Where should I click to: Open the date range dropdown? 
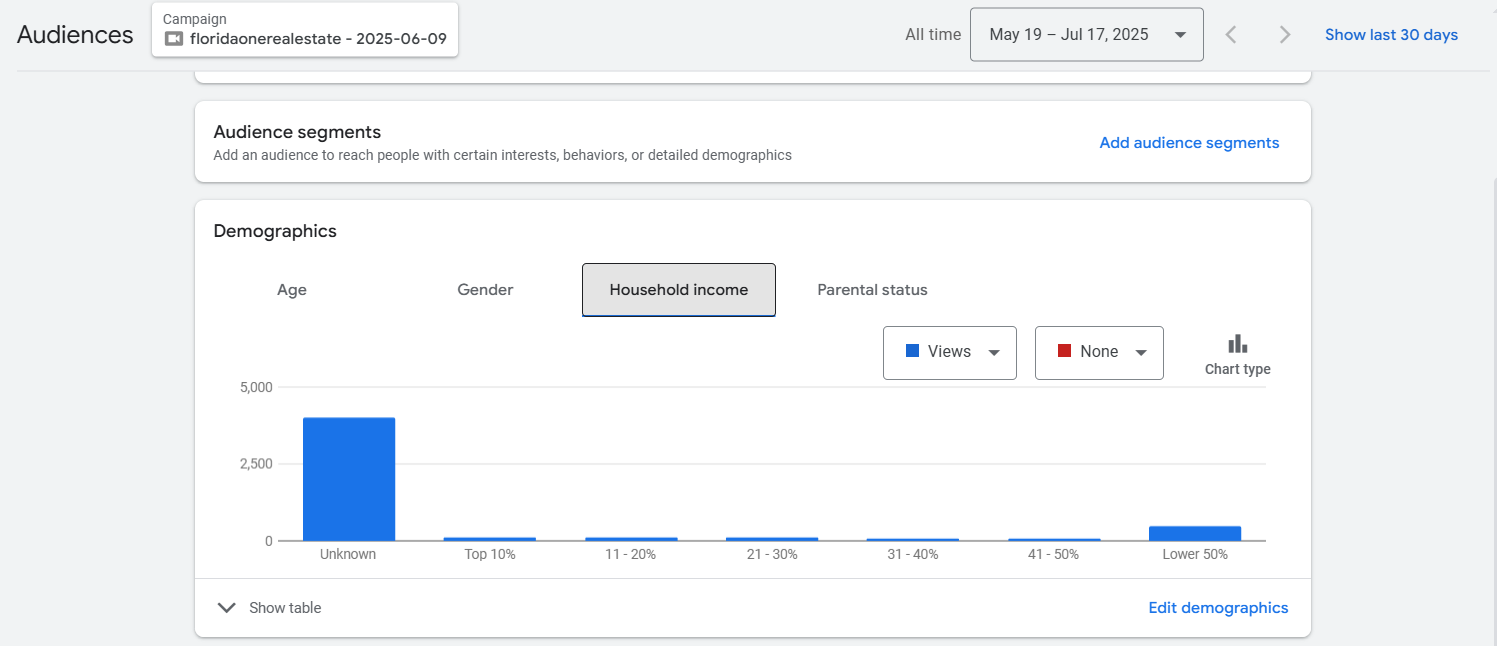[x=1087, y=35]
